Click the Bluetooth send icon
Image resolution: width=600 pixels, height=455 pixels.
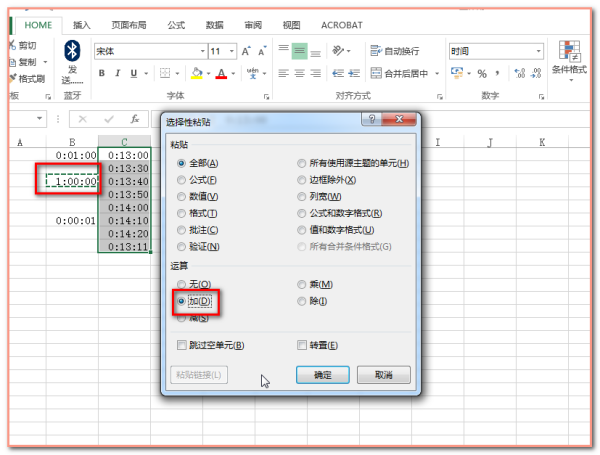(72, 52)
